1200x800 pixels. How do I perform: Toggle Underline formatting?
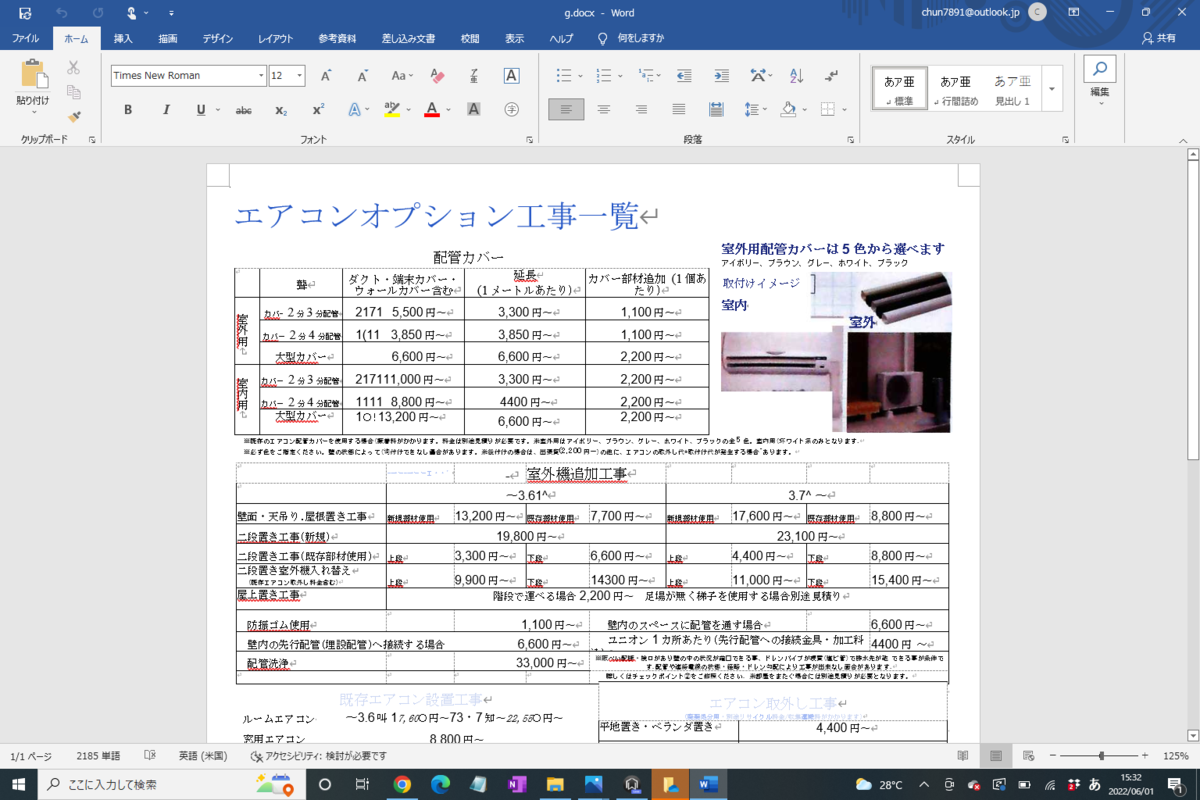click(x=200, y=110)
